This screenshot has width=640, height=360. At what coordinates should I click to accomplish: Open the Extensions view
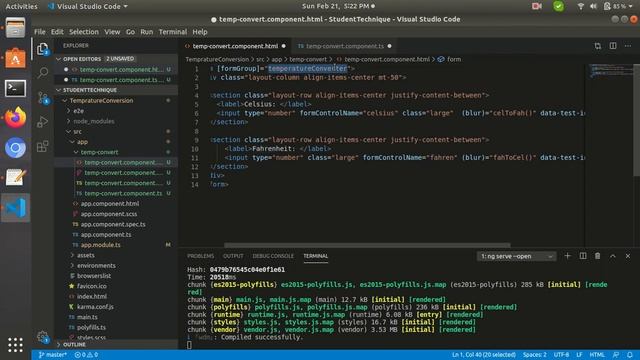pos(42,146)
